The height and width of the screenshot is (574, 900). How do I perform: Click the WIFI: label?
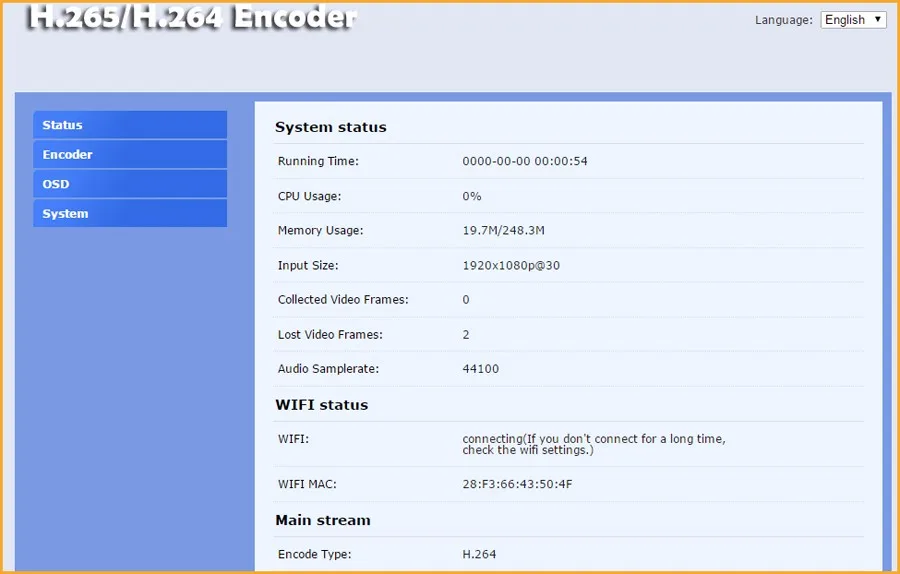pyautogui.click(x=293, y=439)
